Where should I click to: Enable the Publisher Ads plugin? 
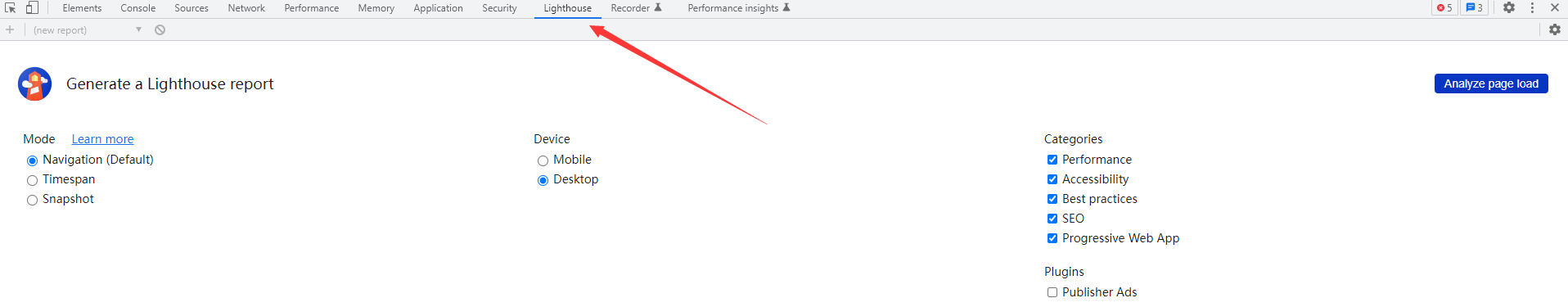pos(1052,292)
